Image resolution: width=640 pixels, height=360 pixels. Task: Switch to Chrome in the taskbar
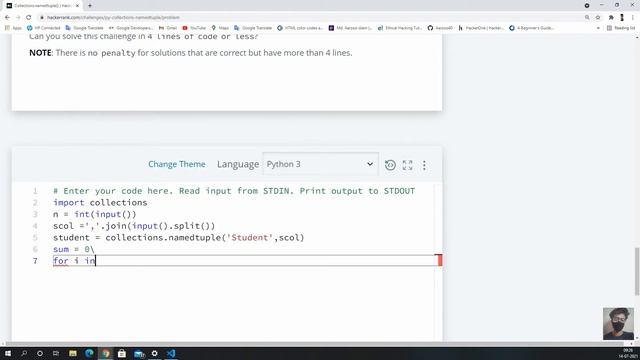[x=106, y=353]
